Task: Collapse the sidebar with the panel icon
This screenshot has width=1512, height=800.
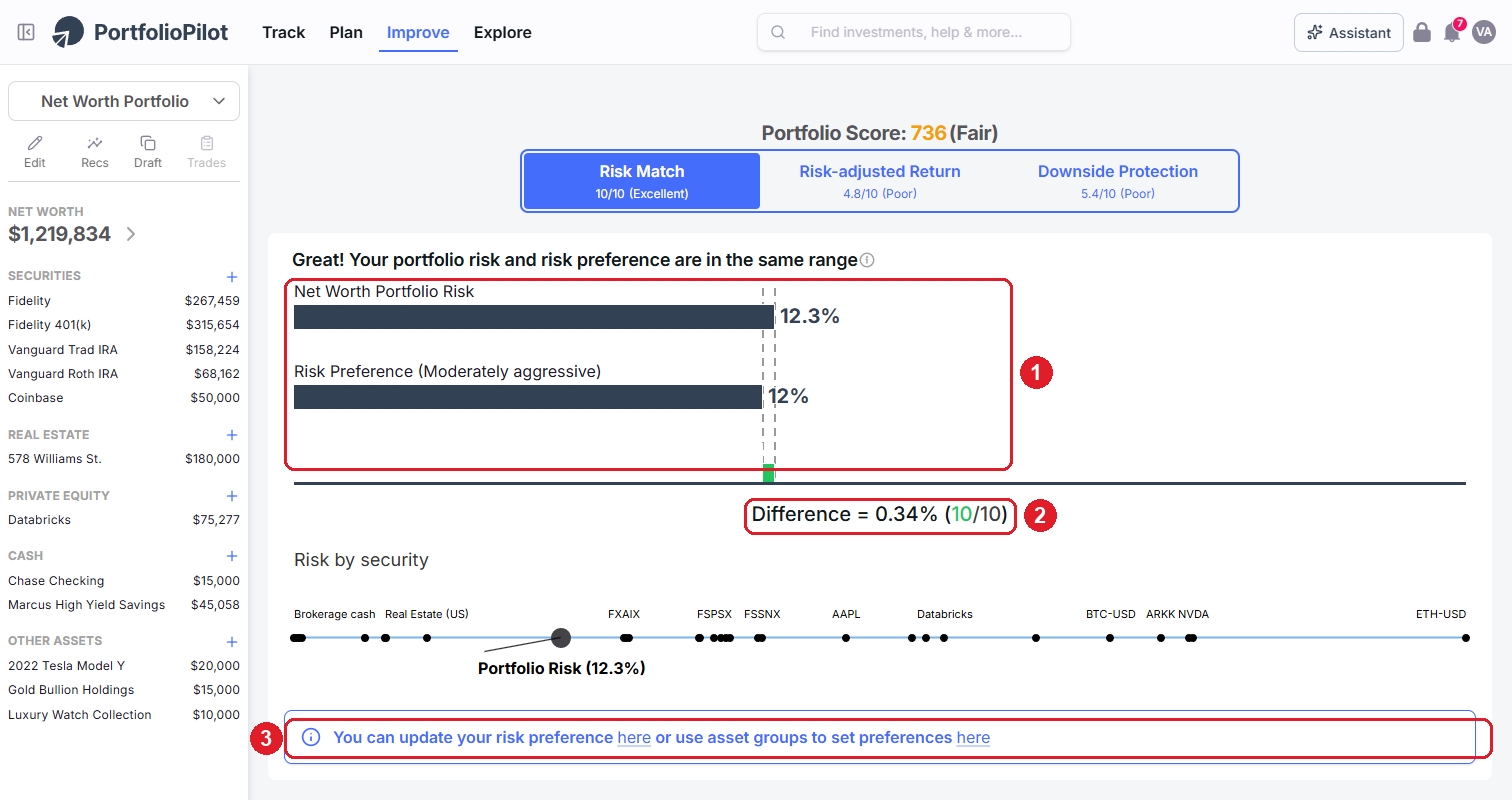Action: (x=27, y=32)
